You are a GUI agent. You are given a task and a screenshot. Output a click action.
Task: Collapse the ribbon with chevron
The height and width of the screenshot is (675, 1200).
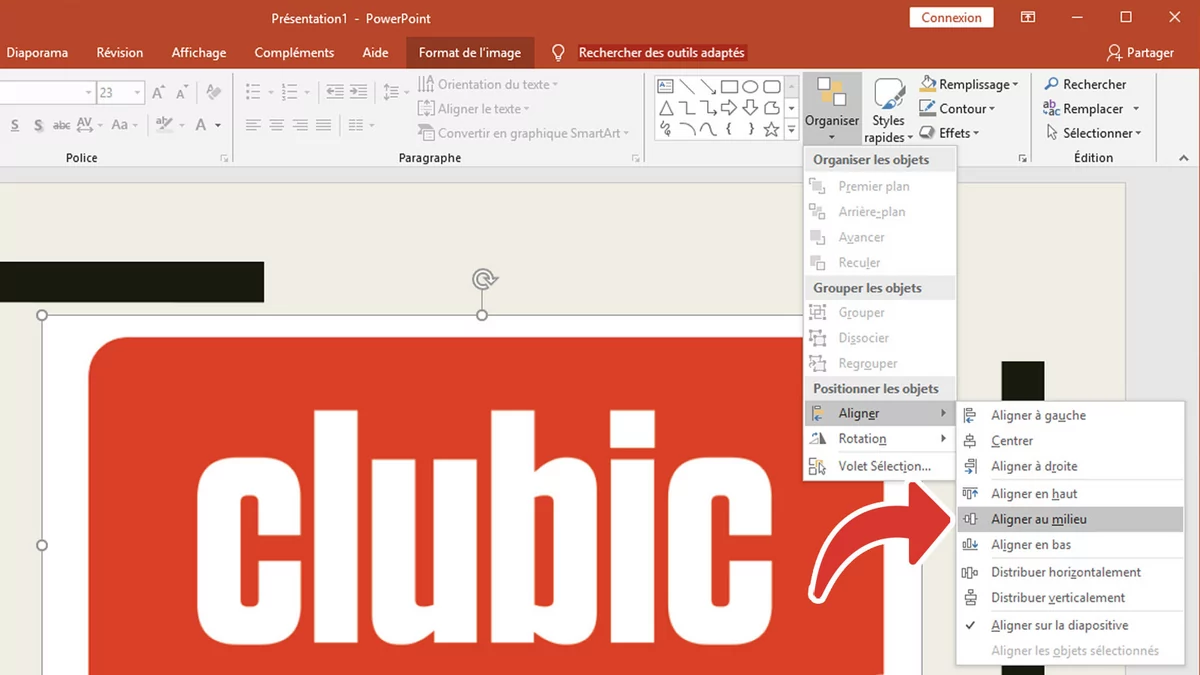1183,158
